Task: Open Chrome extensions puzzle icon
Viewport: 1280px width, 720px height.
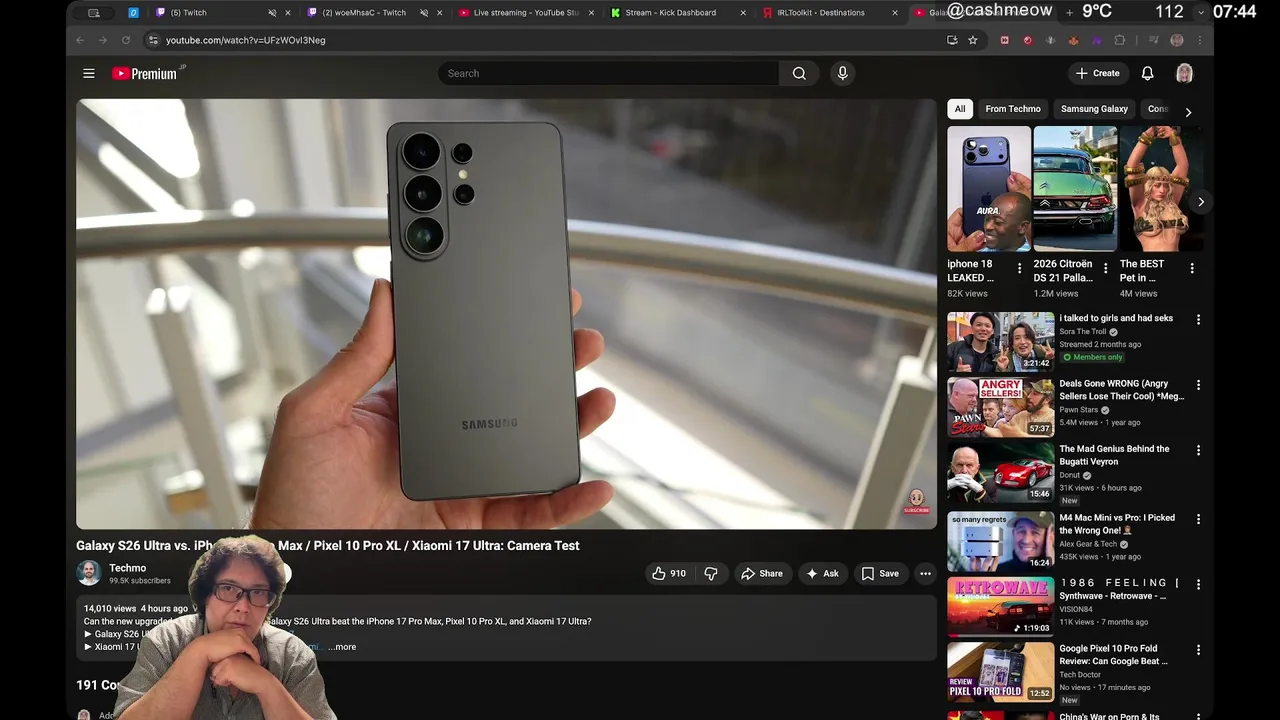Action: pos(1120,40)
